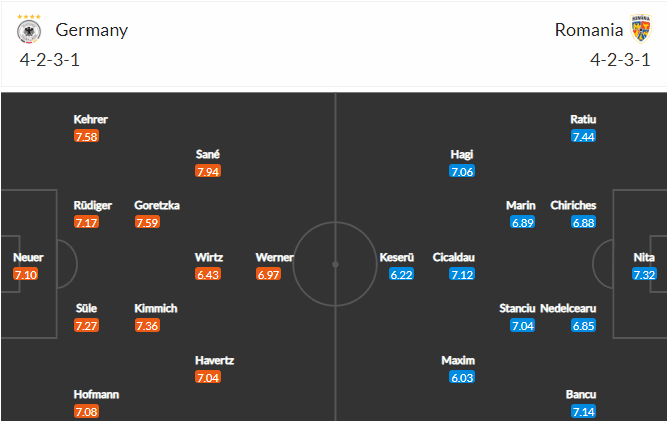Image resolution: width=667 pixels, height=421 pixels.
Task: Open player Kehrer's name
Action: pos(91,119)
